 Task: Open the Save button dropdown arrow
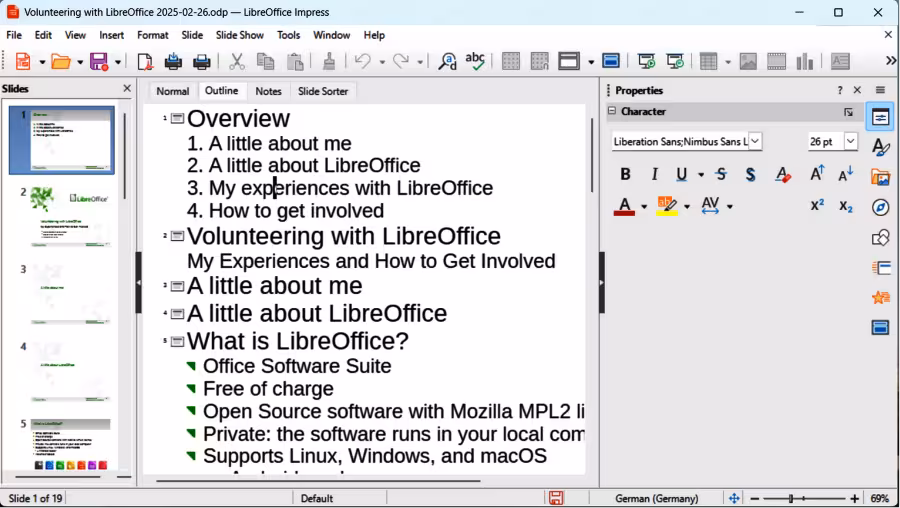(118, 61)
